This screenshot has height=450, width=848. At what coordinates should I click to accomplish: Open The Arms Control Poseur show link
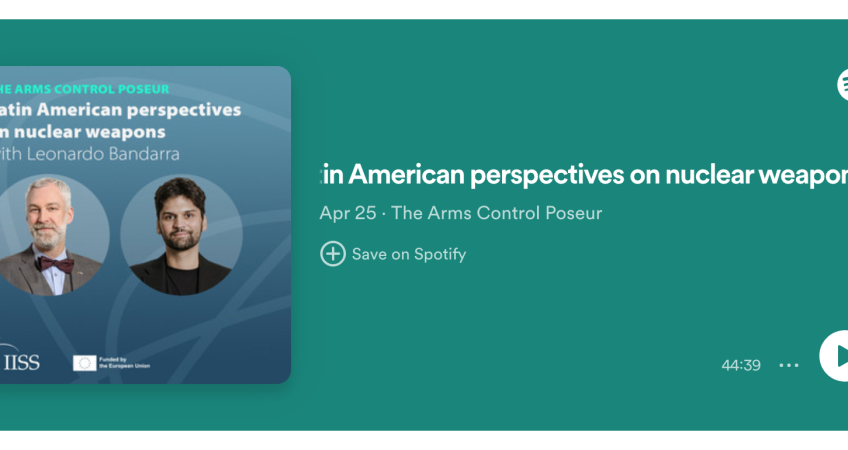click(x=496, y=213)
